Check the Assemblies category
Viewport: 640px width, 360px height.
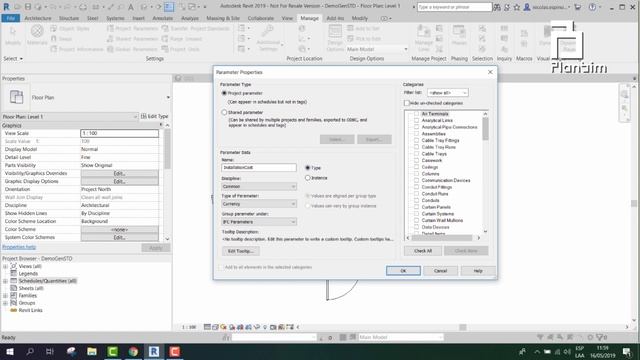click(x=416, y=134)
